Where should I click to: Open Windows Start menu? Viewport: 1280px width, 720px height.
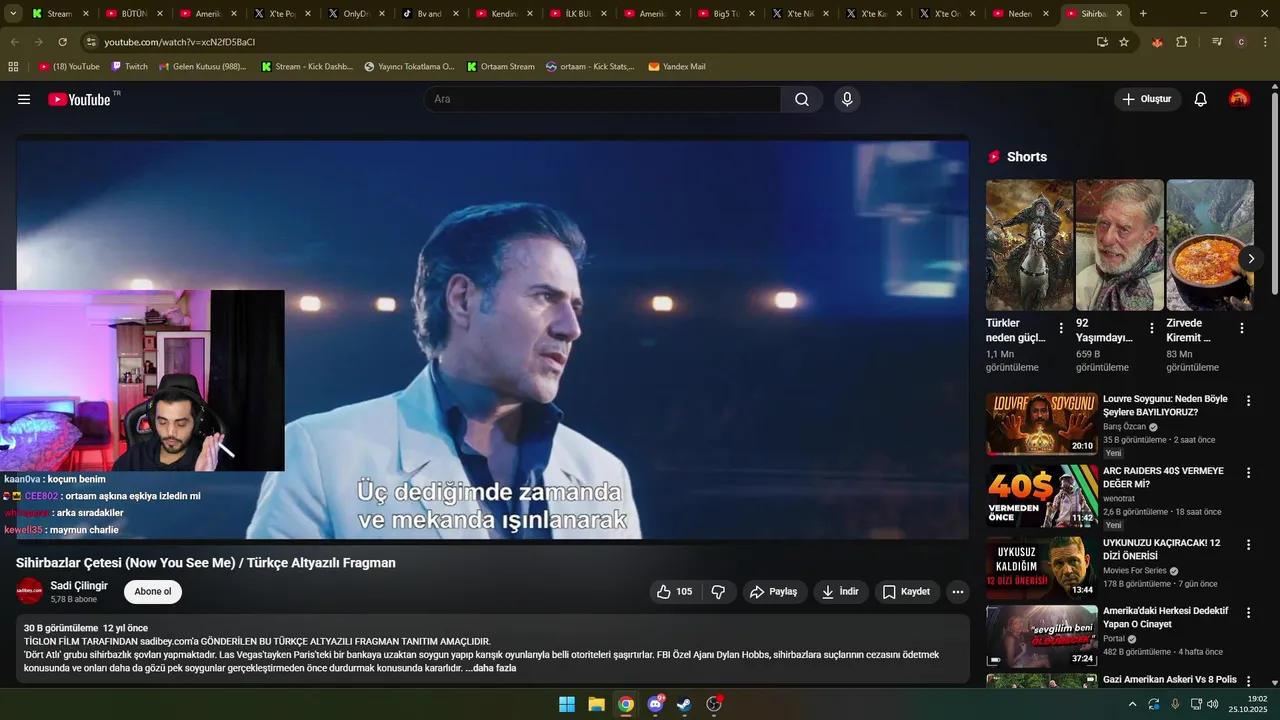tap(567, 704)
